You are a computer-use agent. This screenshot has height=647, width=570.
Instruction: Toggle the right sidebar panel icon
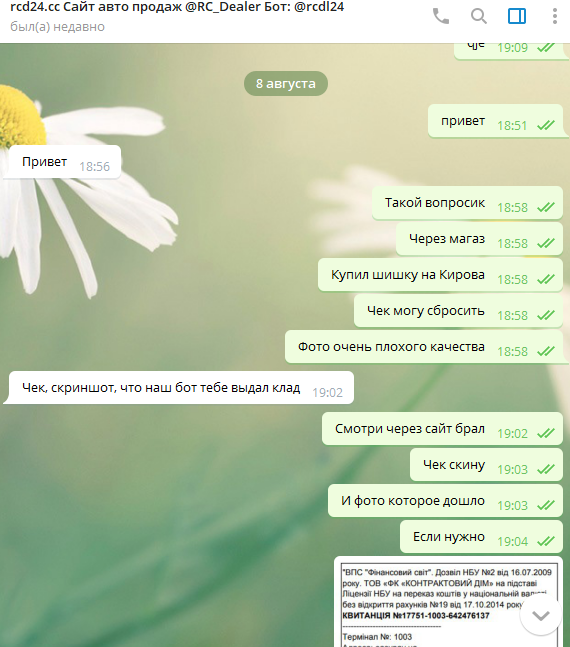(517, 17)
